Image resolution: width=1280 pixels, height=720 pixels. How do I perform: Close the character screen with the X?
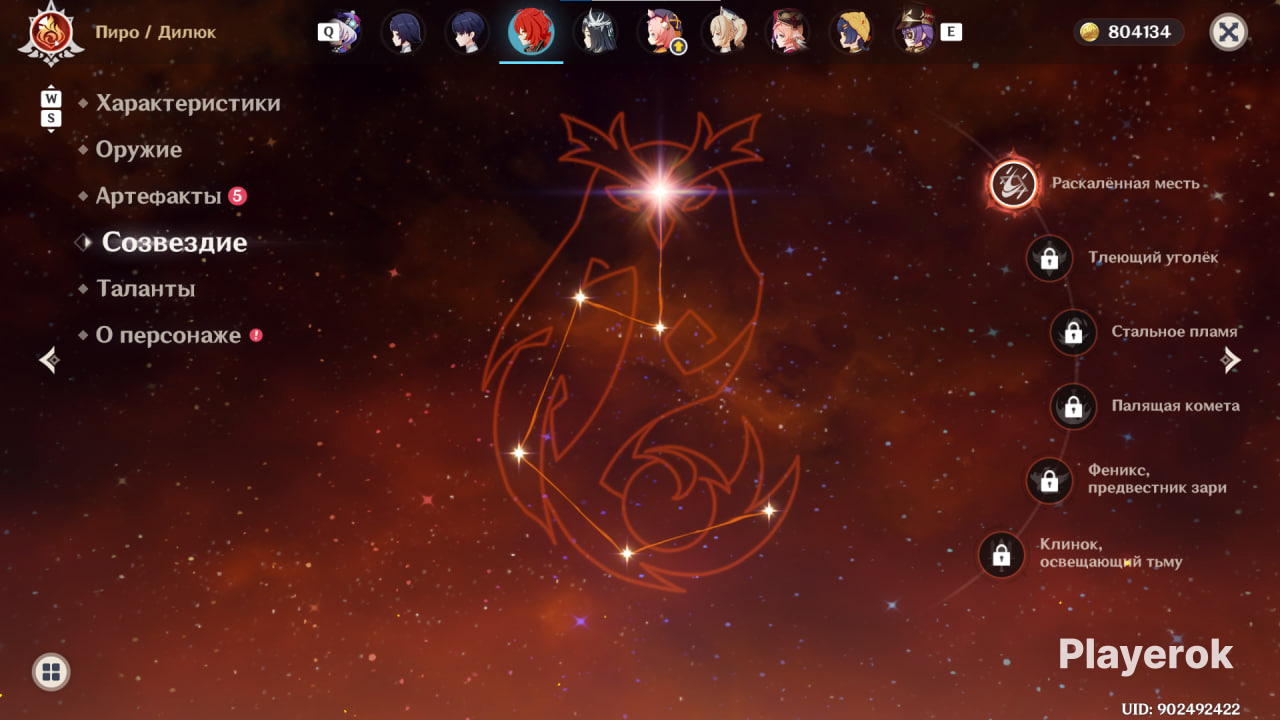1229,32
